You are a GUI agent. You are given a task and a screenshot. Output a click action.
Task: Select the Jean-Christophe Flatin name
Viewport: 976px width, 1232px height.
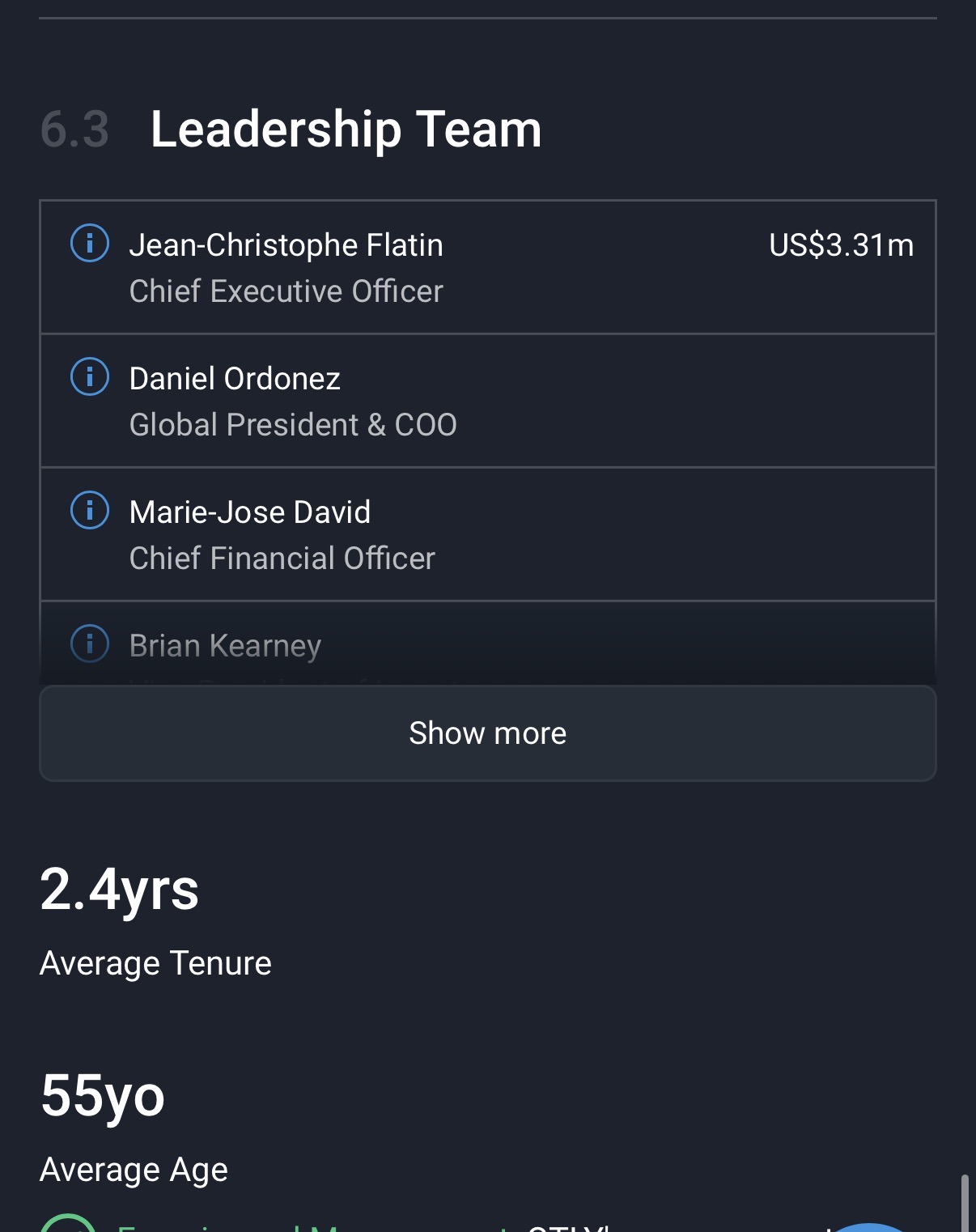click(286, 245)
